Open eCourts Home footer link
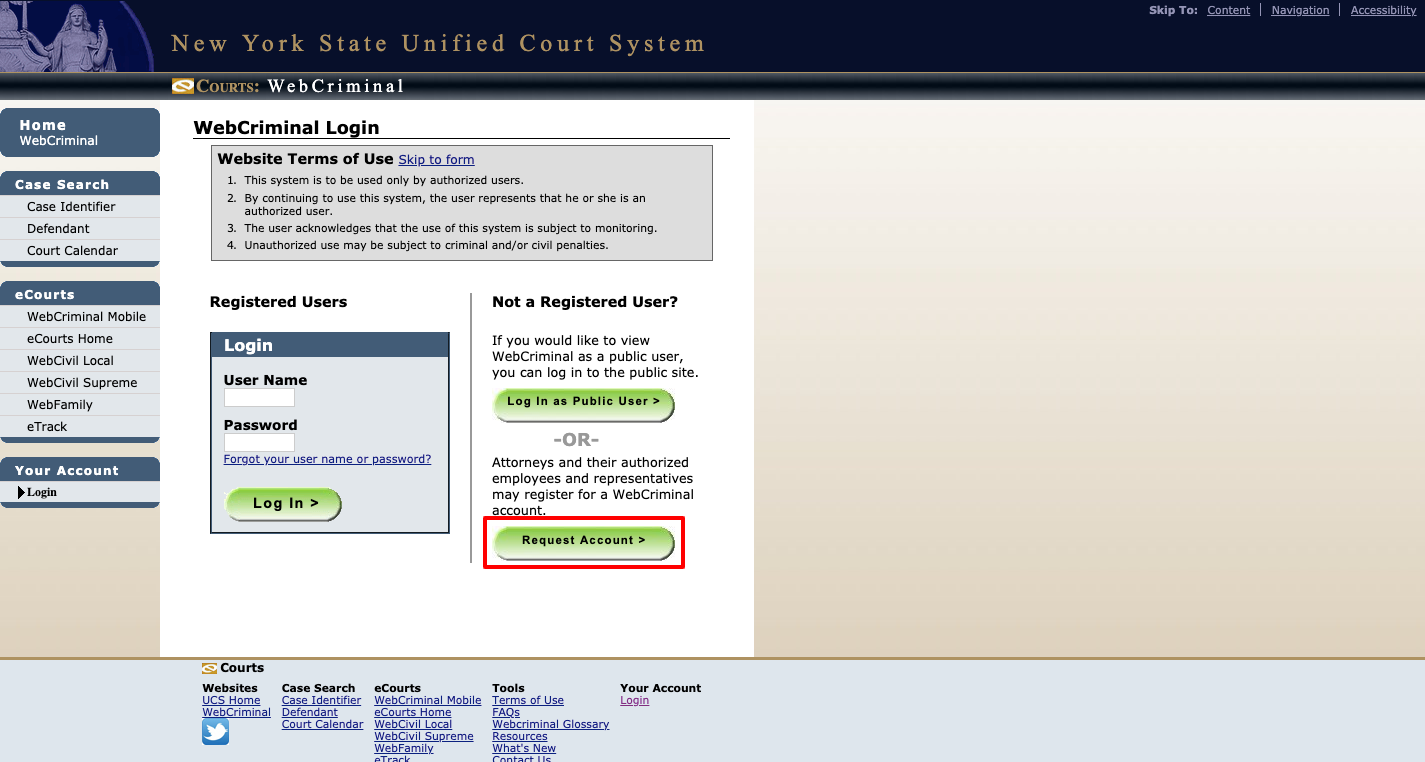This screenshot has height=762, width=1425. pos(413,713)
